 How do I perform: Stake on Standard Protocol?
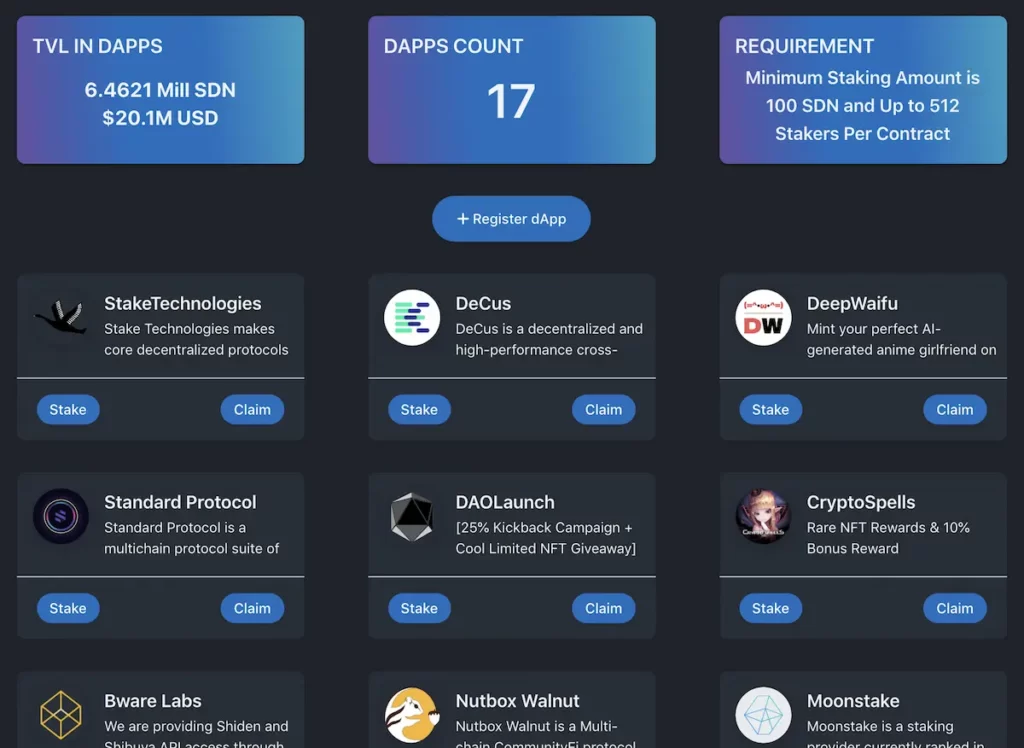pyautogui.click(x=68, y=608)
